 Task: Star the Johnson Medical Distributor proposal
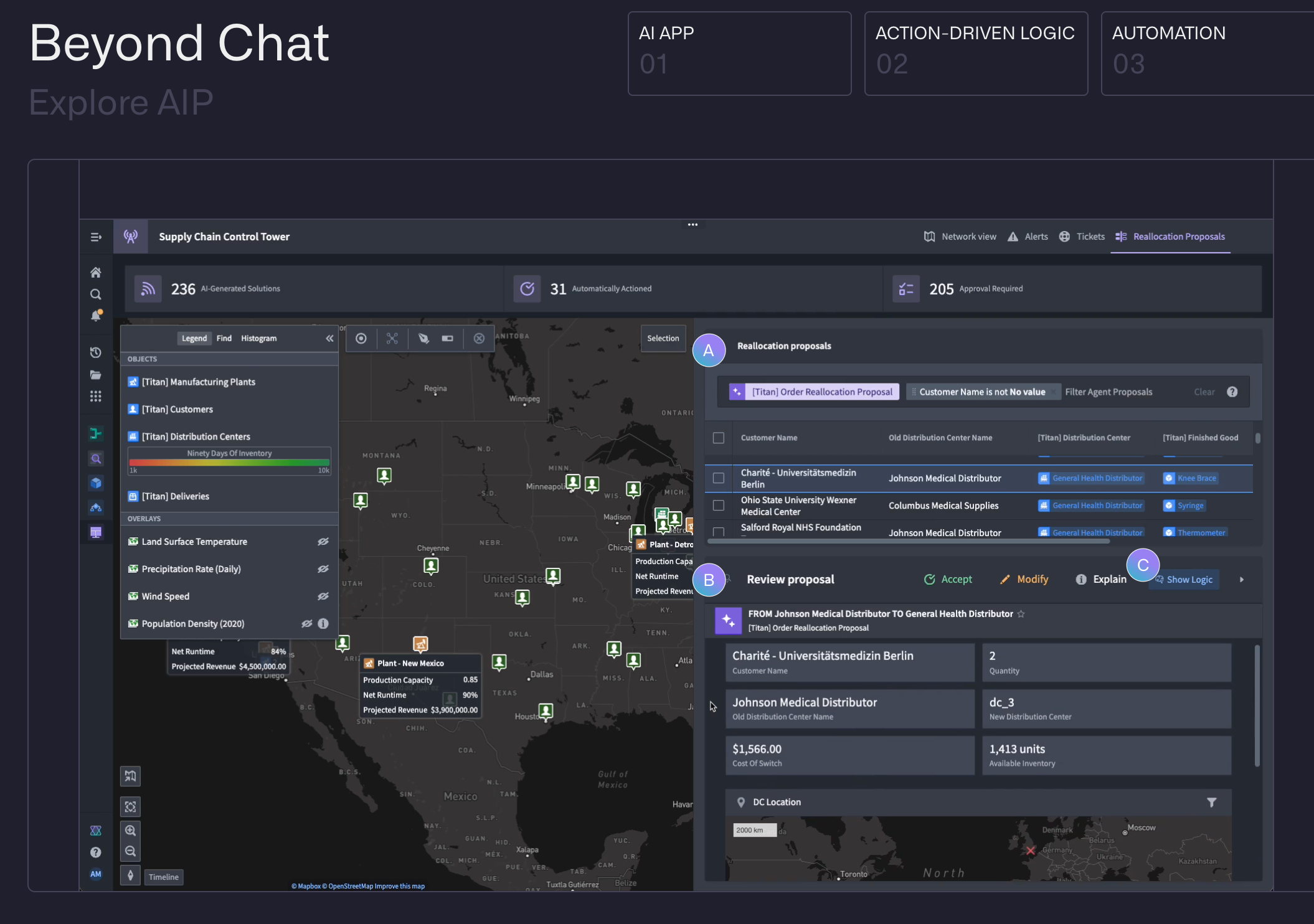1021,614
